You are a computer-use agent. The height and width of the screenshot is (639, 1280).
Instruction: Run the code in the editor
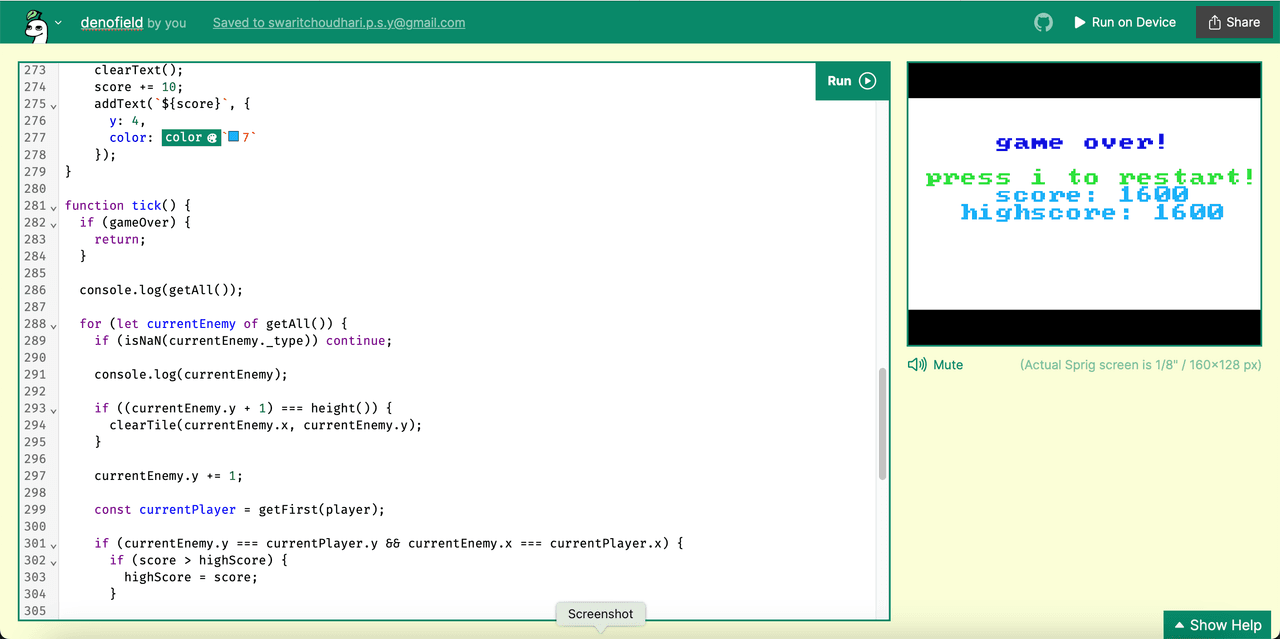click(x=852, y=81)
